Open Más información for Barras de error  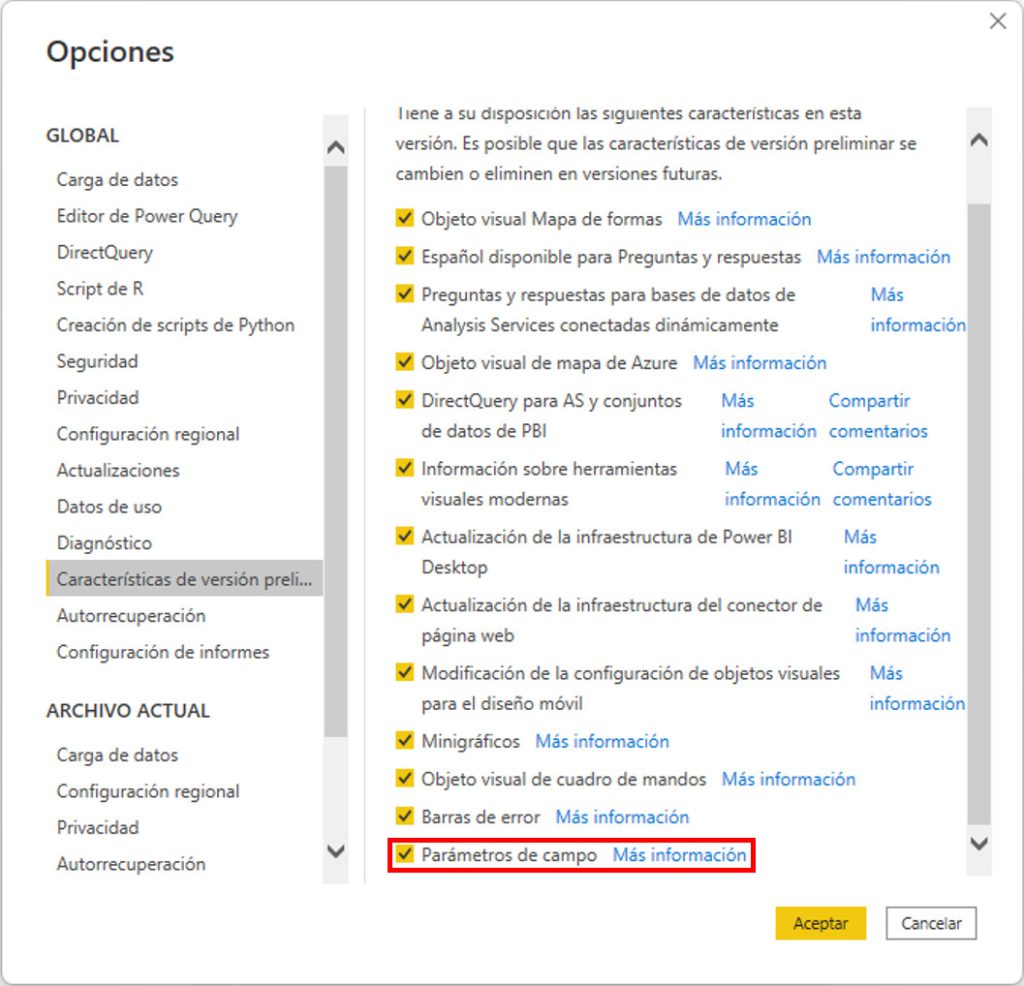click(x=622, y=817)
